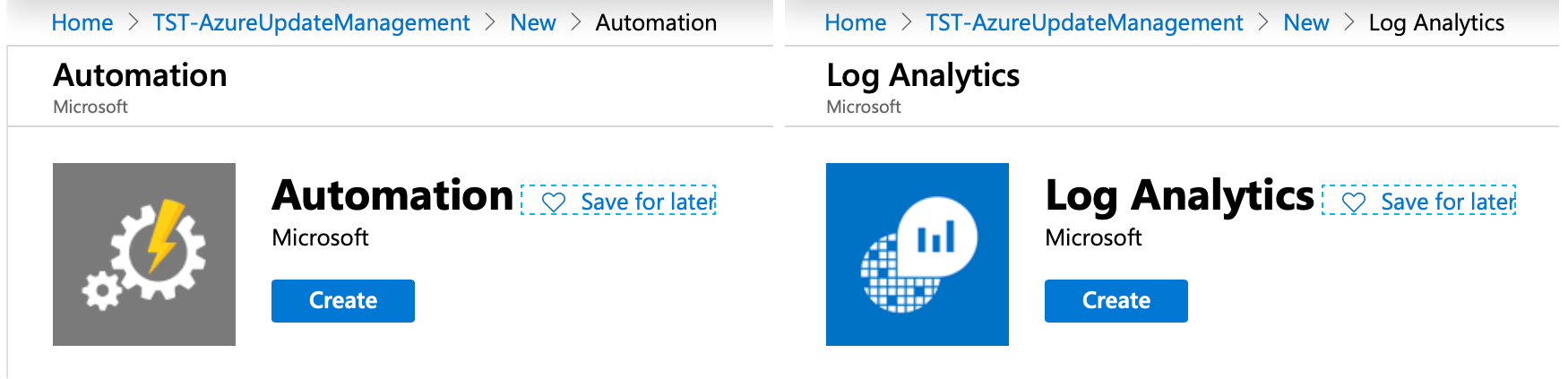Viewport: 1568px width, 379px height.
Task: Create a new Log Analytics resource
Action: [1116, 301]
